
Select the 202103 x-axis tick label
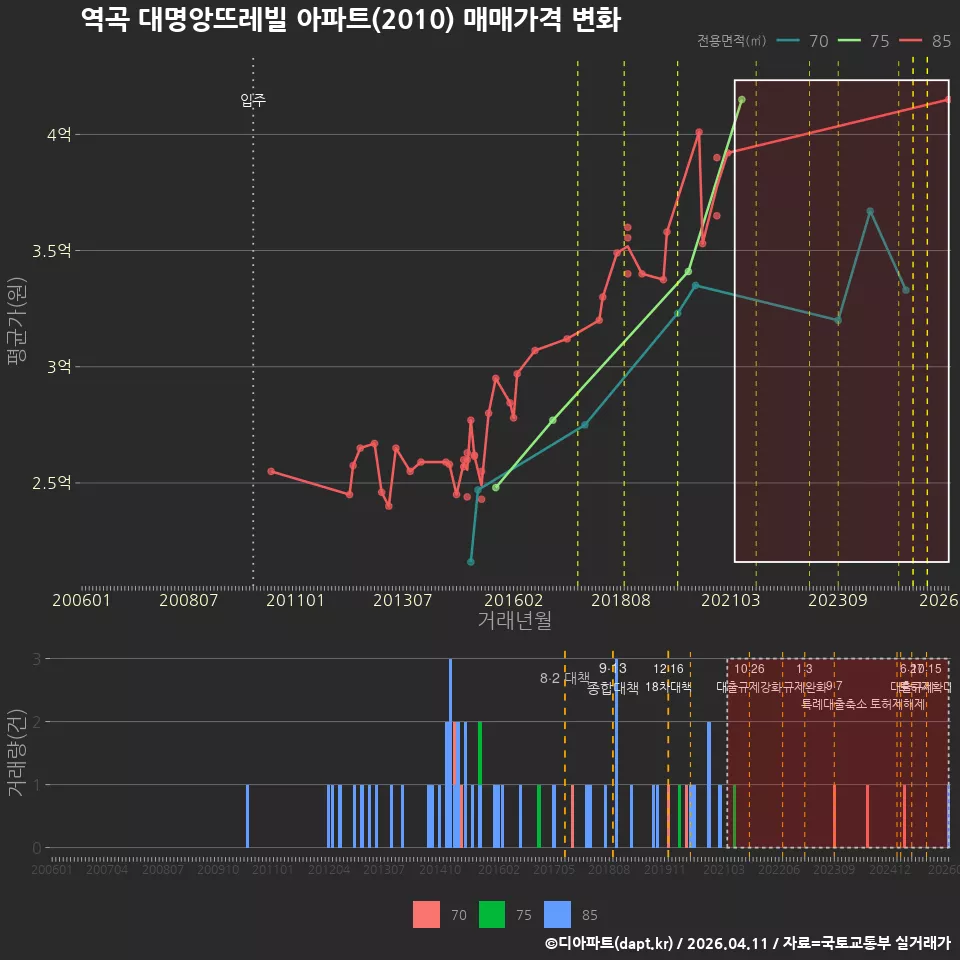(x=730, y=600)
